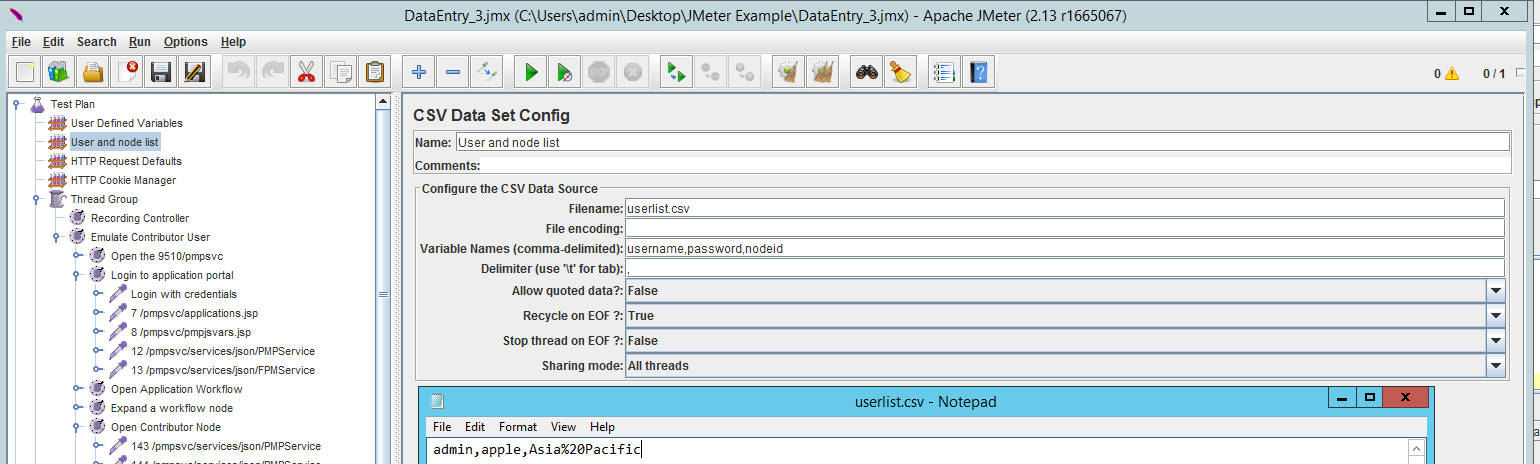This screenshot has height=464, width=1540.
Task: Click Start no pauses icon
Action: pos(565,72)
